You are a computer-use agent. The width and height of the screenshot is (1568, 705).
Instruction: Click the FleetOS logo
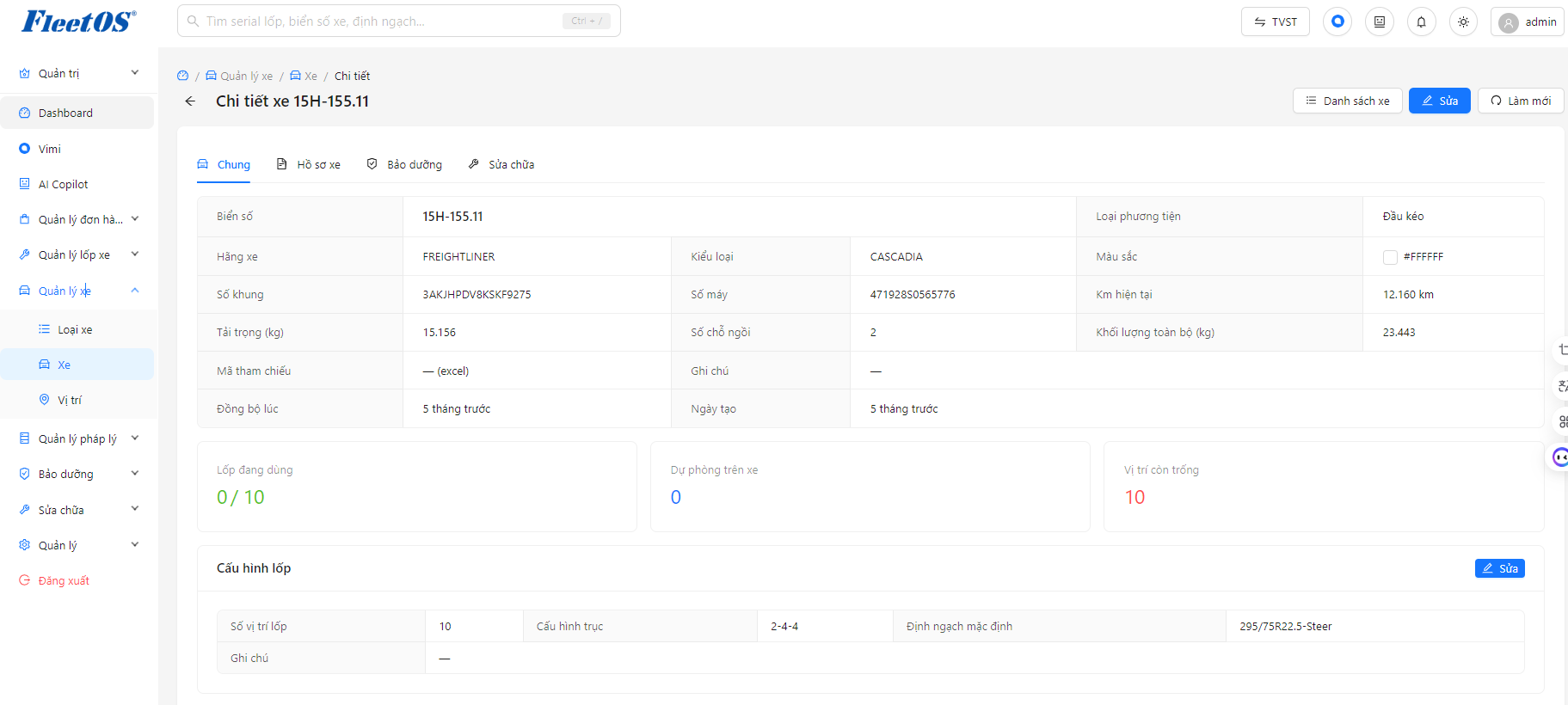click(78, 21)
